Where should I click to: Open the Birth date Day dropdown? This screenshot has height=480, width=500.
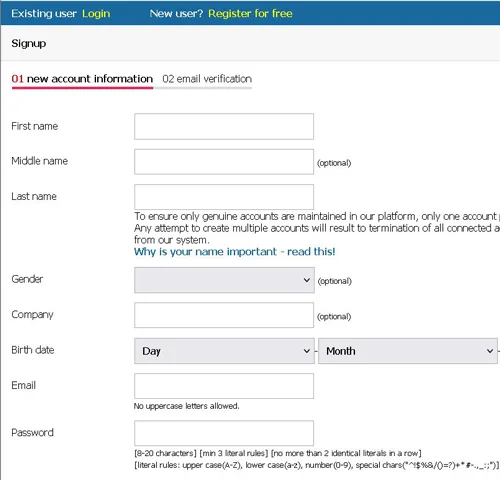[224, 351]
